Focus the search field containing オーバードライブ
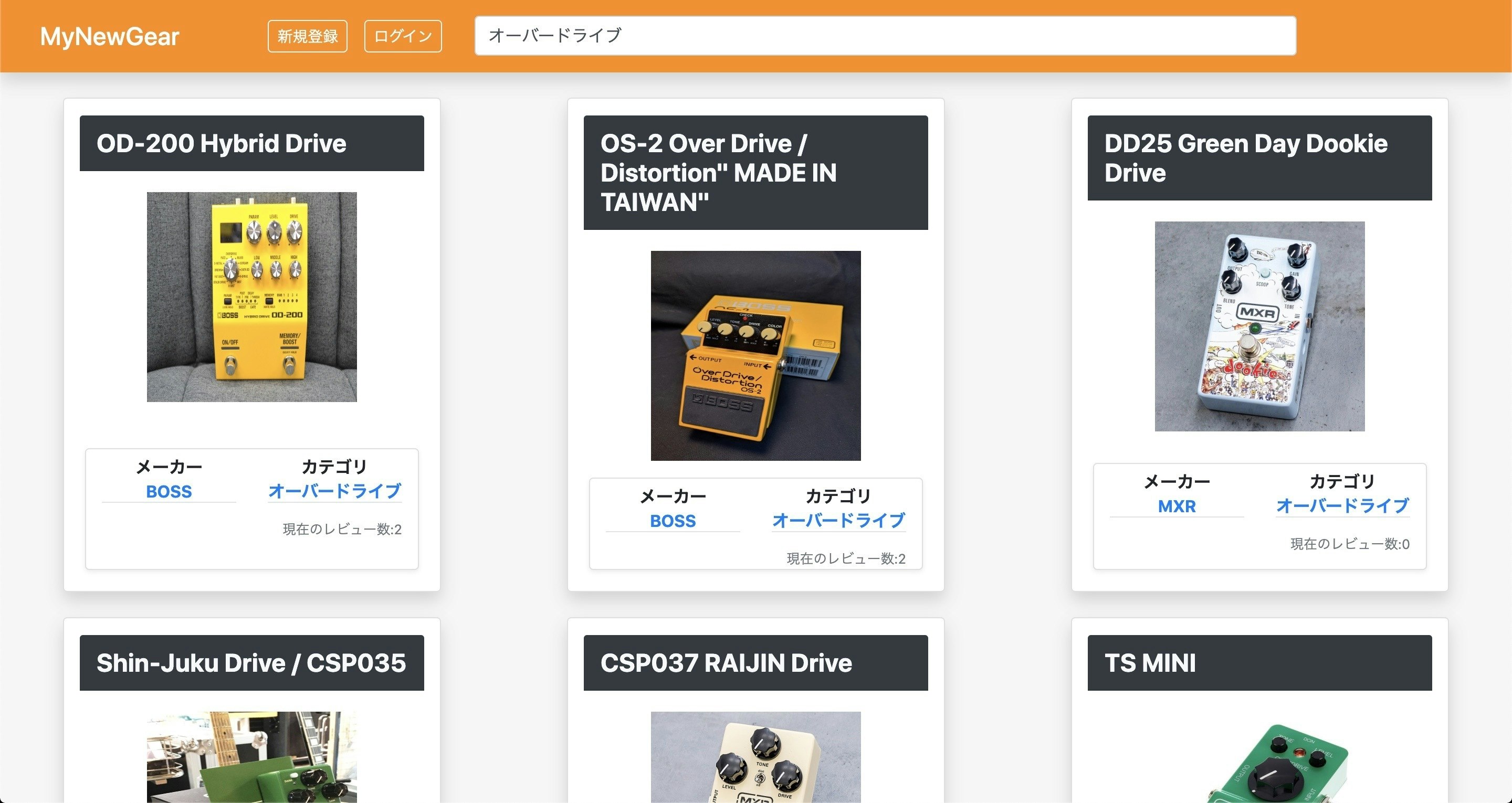The width and height of the screenshot is (1512, 803). [x=885, y=36]
